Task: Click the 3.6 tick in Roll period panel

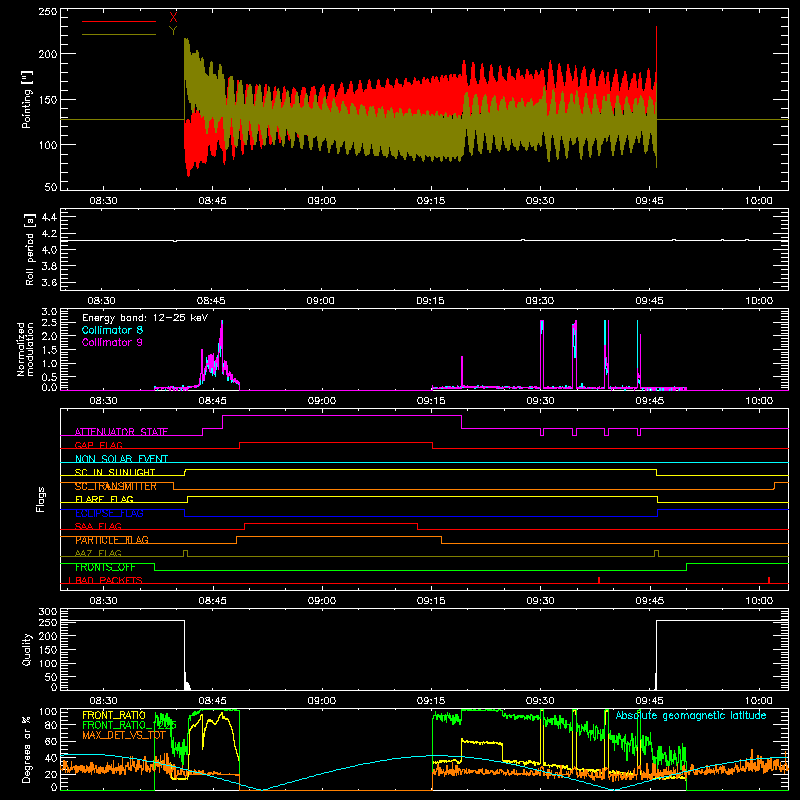Action: tap(49, 282)
